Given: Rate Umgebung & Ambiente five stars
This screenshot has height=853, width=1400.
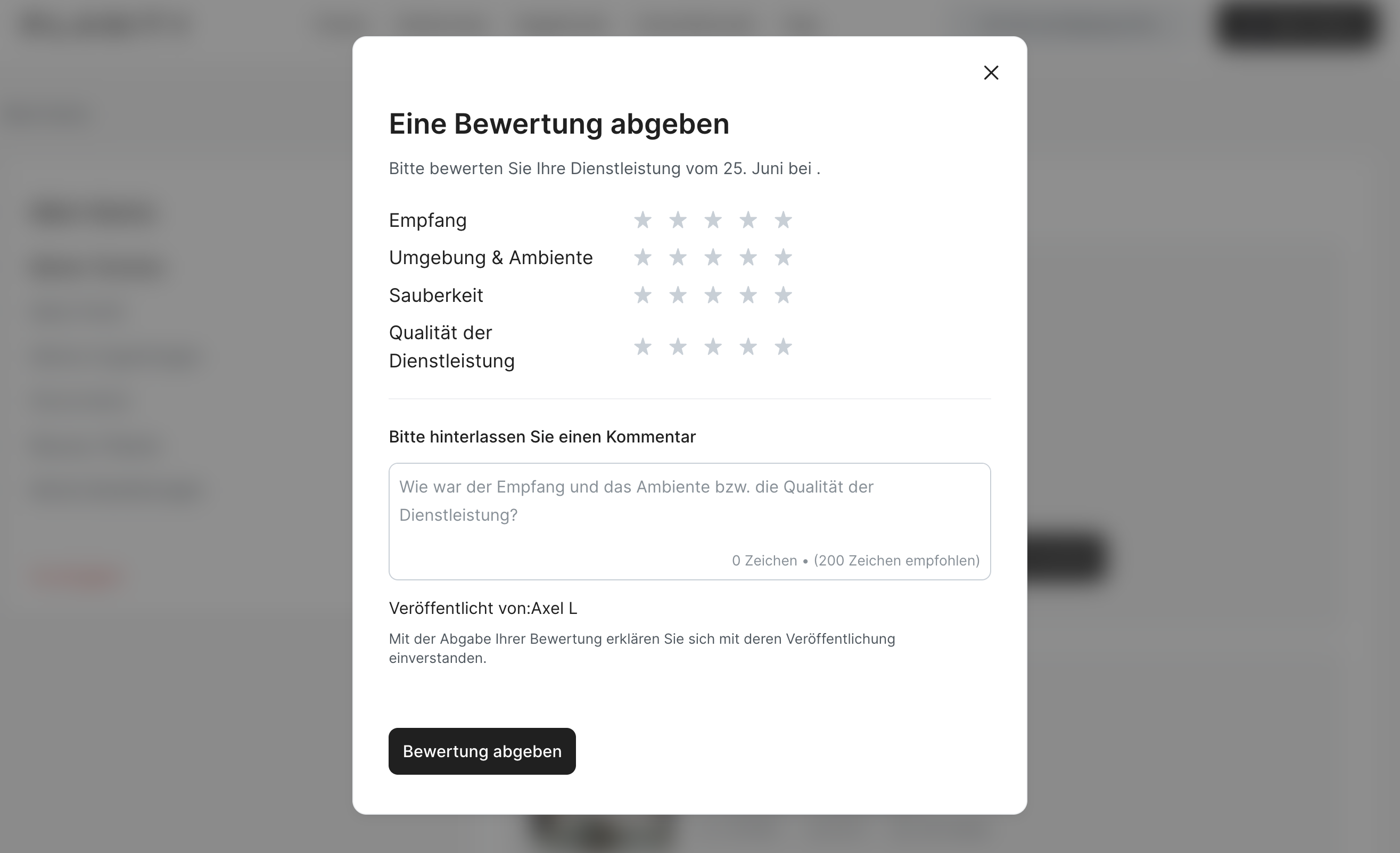Looking at the screenshot, I should (x=783, y=257).
